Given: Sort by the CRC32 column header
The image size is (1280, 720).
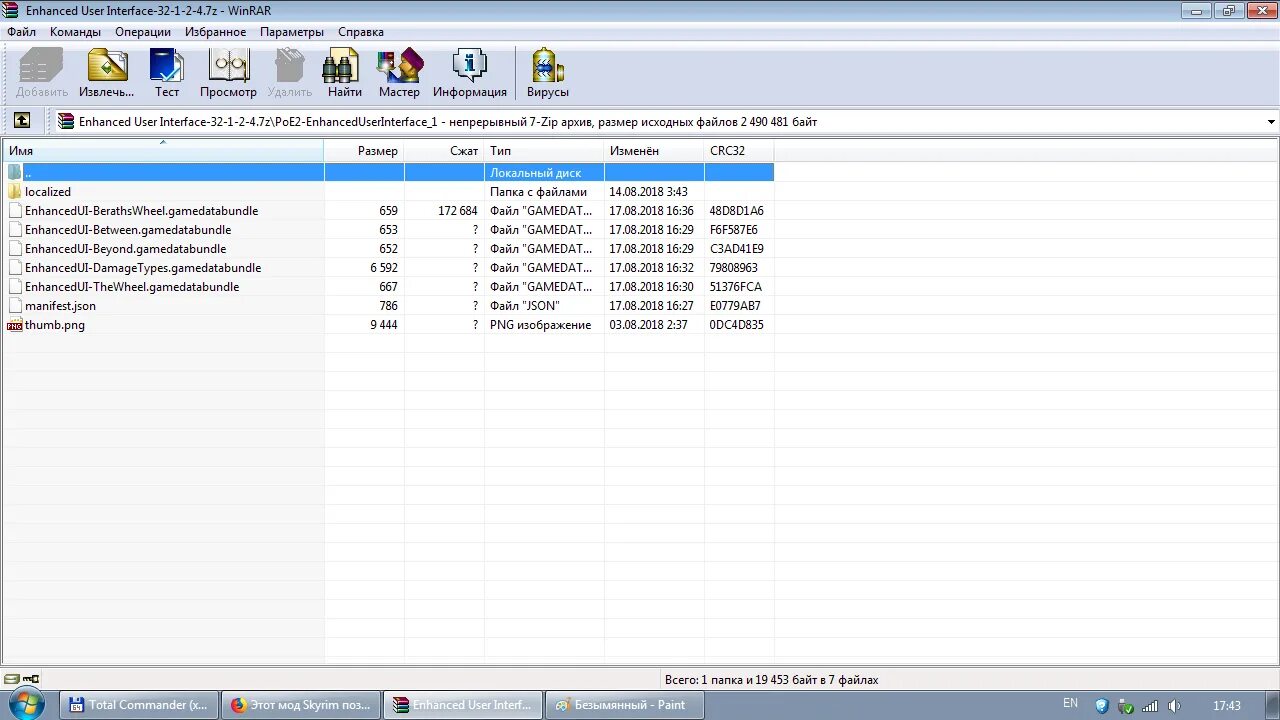Looking at the screenshot, I should pyautogui.click(x=739, y=151).
